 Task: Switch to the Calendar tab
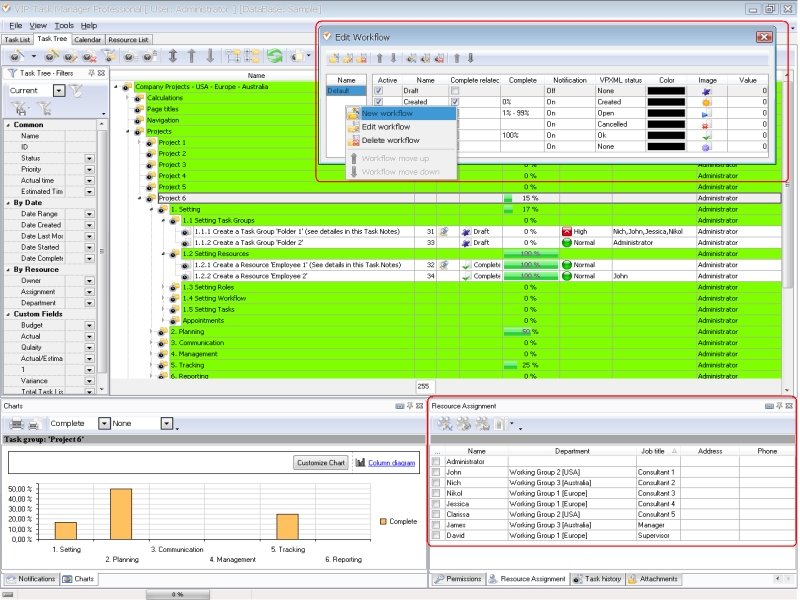pyautogui.click(x=87, y=40)
